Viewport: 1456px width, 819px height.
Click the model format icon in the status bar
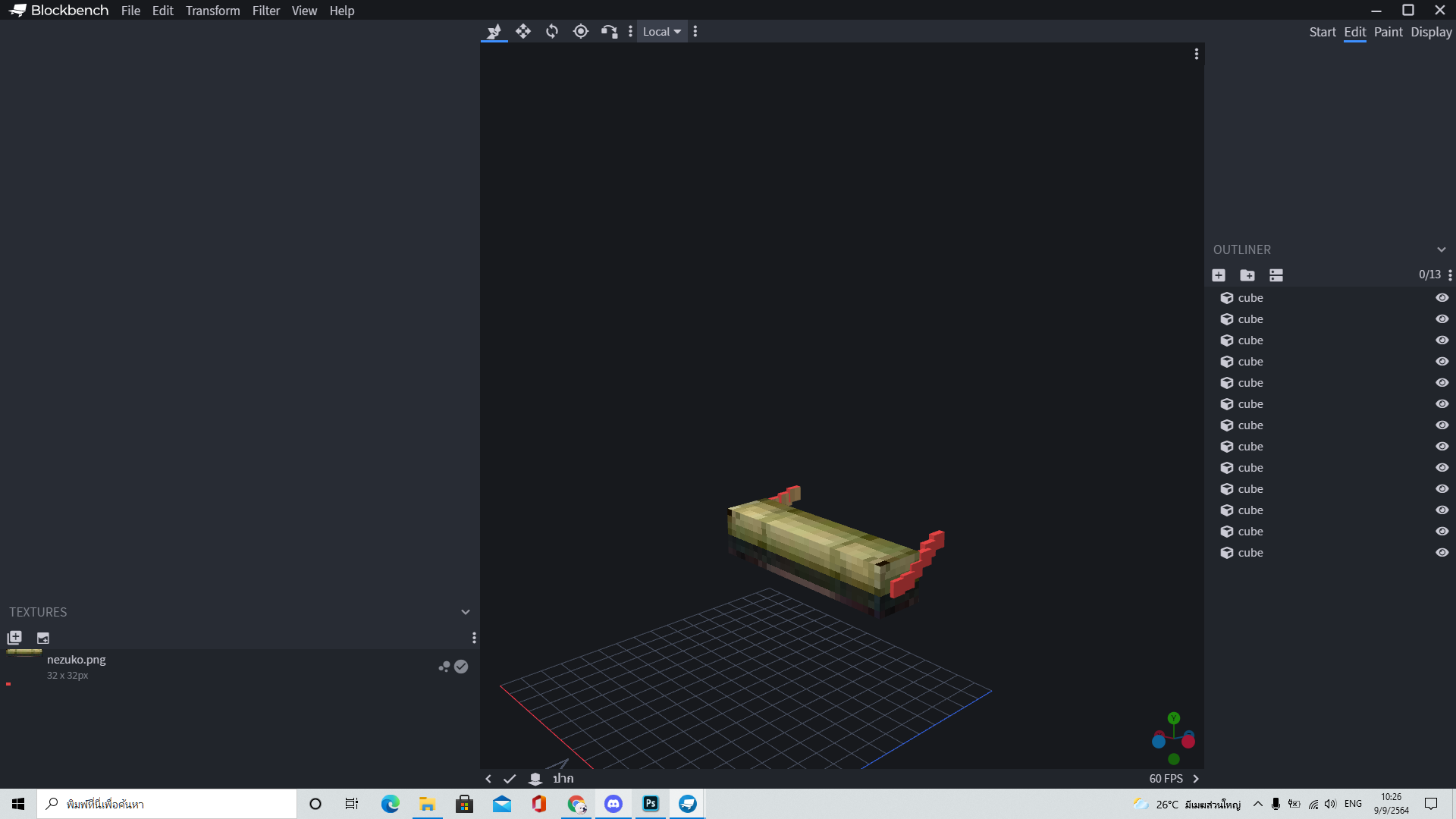pyautogui.click(x=535, y=779)
